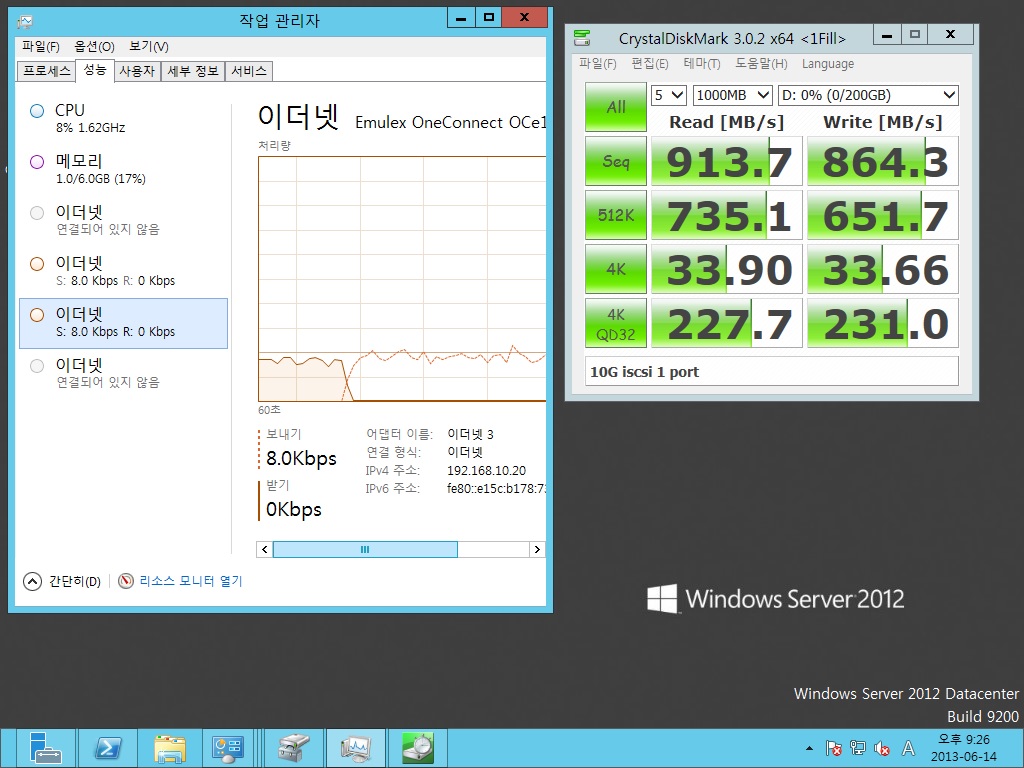Screen dimensions: 1024x768
Task: Run the Seq benchmark
Action: (616, 161)
